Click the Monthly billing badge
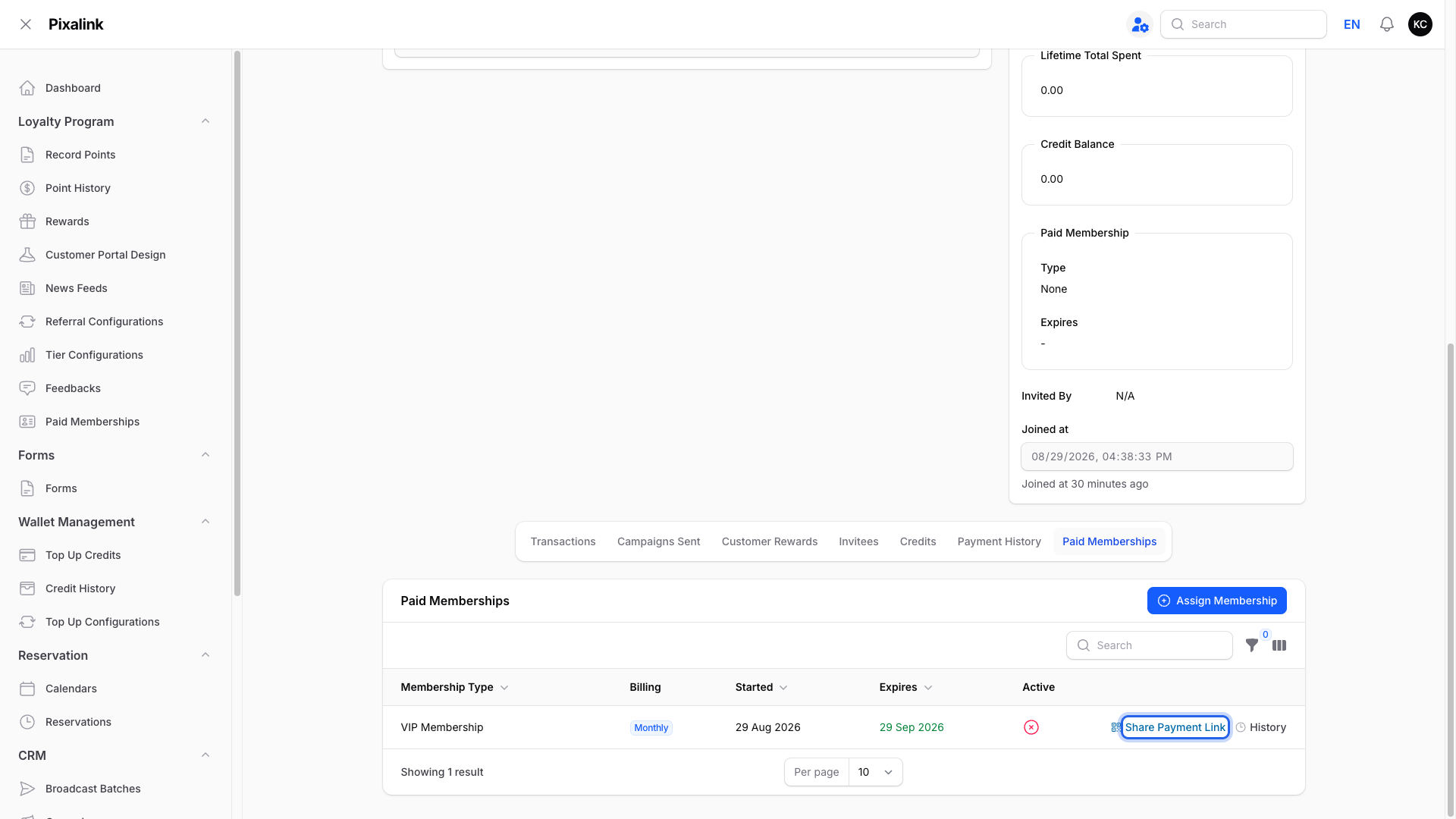Screen dimensions: 1456x819 click(651, 727)
